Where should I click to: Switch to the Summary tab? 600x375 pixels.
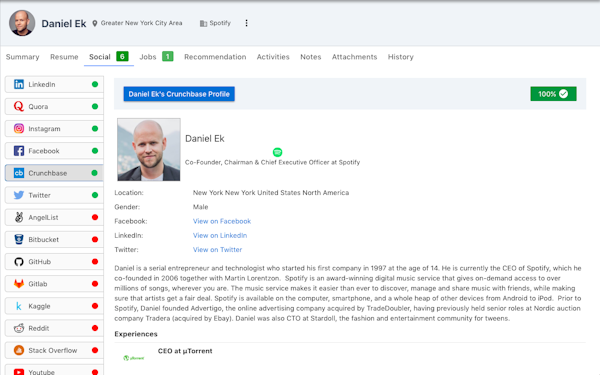point(23,57)
